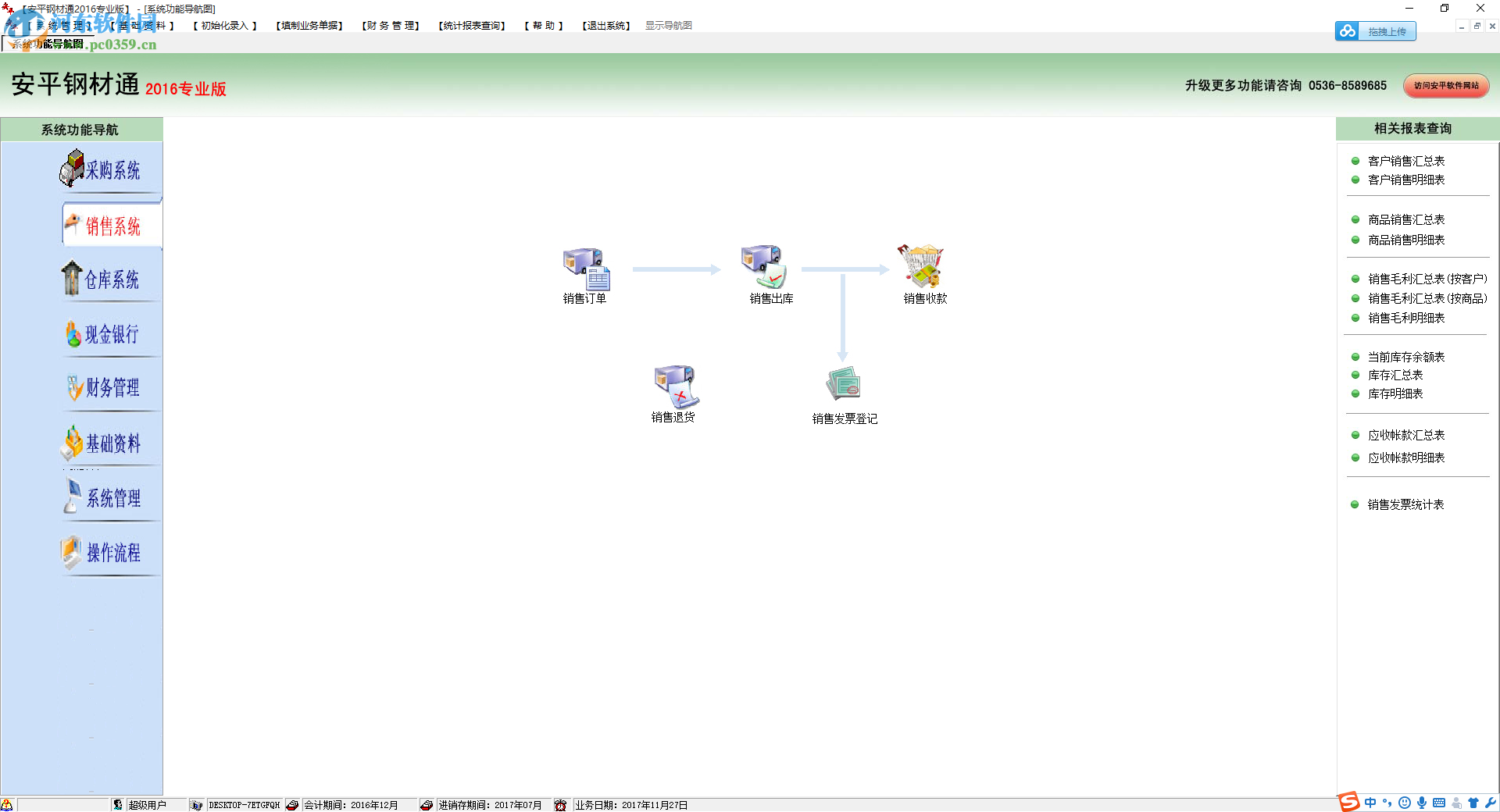Viewport: 1500px width, 812px height.
Task: Click the input method wrench settings icon
Action: [1491, 803]
